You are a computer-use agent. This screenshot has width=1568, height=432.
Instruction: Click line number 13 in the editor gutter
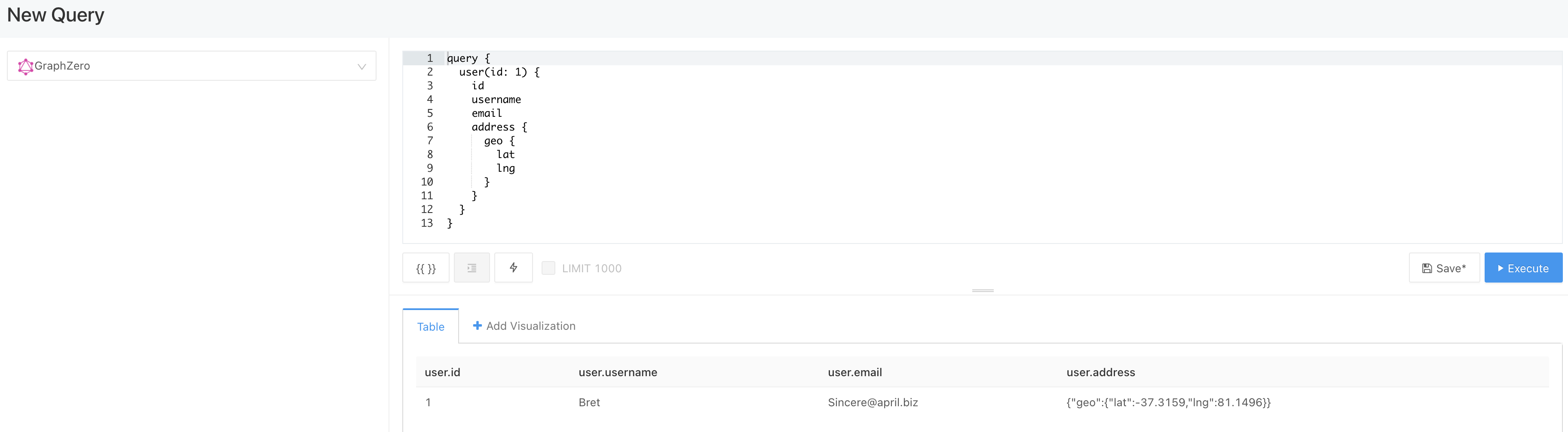coord(427,223)
